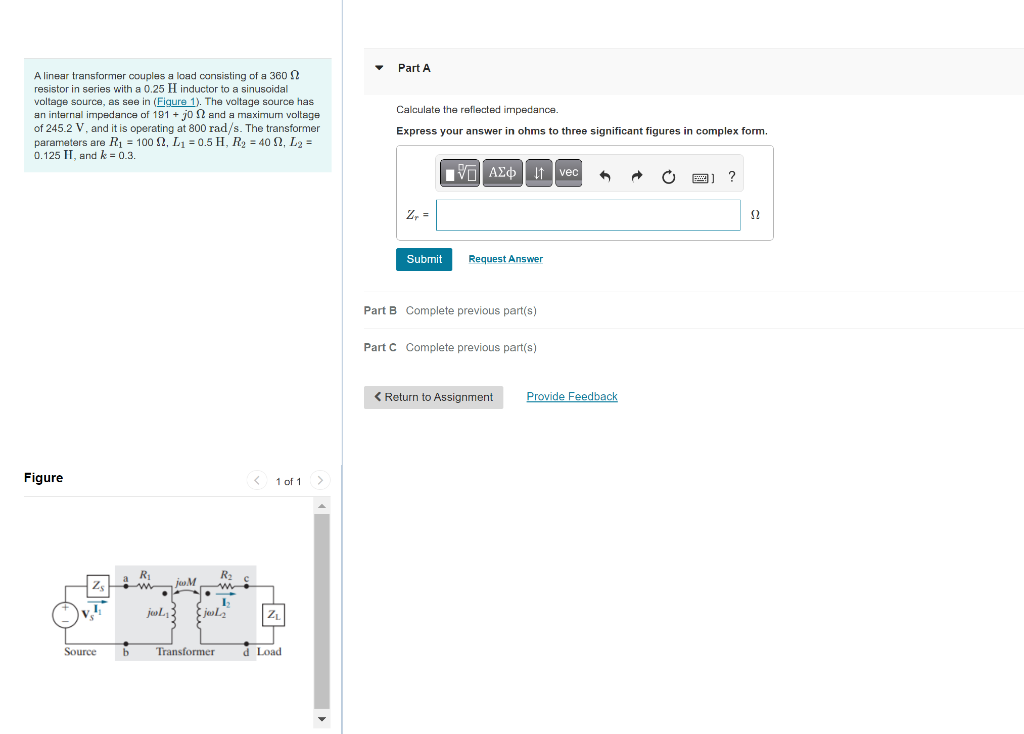Toggle the up-down arrows exponent icon
Screen dimensions: 1024x734
tap(539, 172)
